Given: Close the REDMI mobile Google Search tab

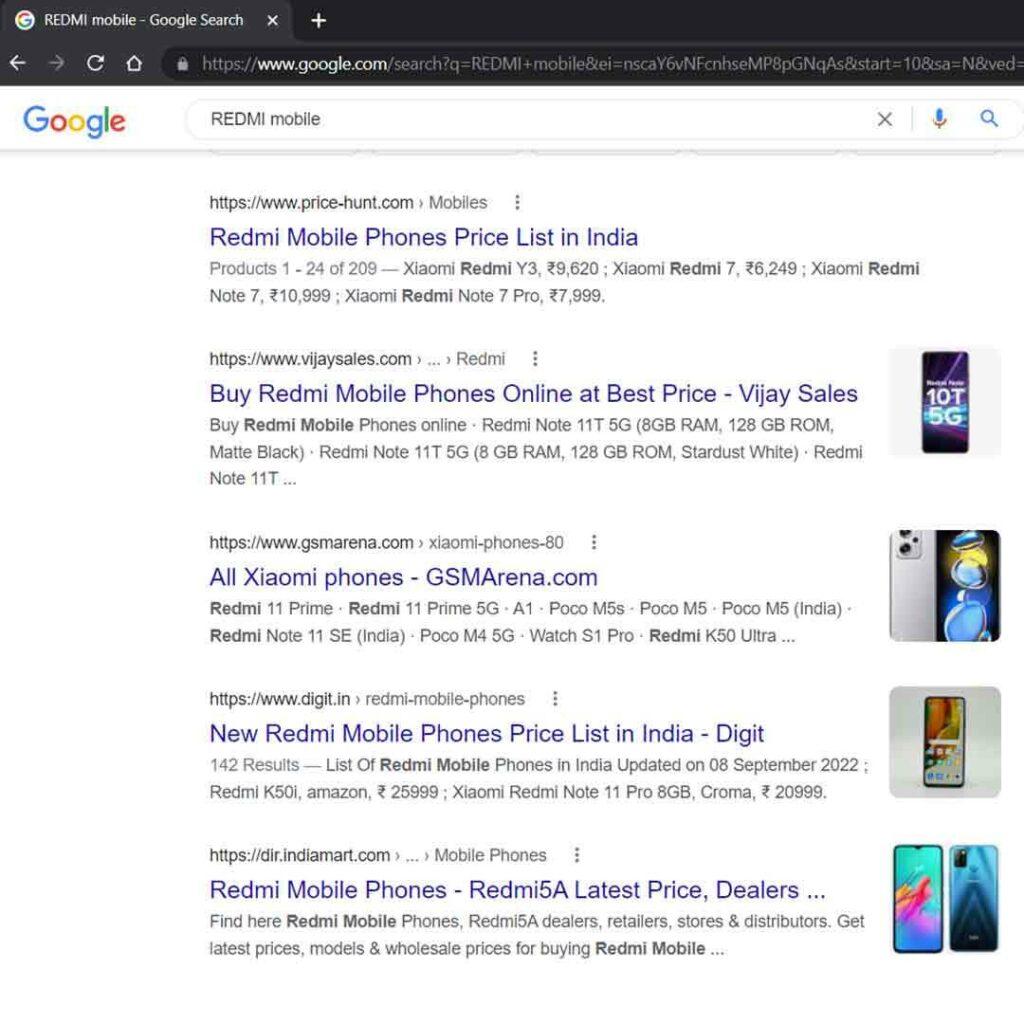Looking at the screenshot, I should coord(272,21).
